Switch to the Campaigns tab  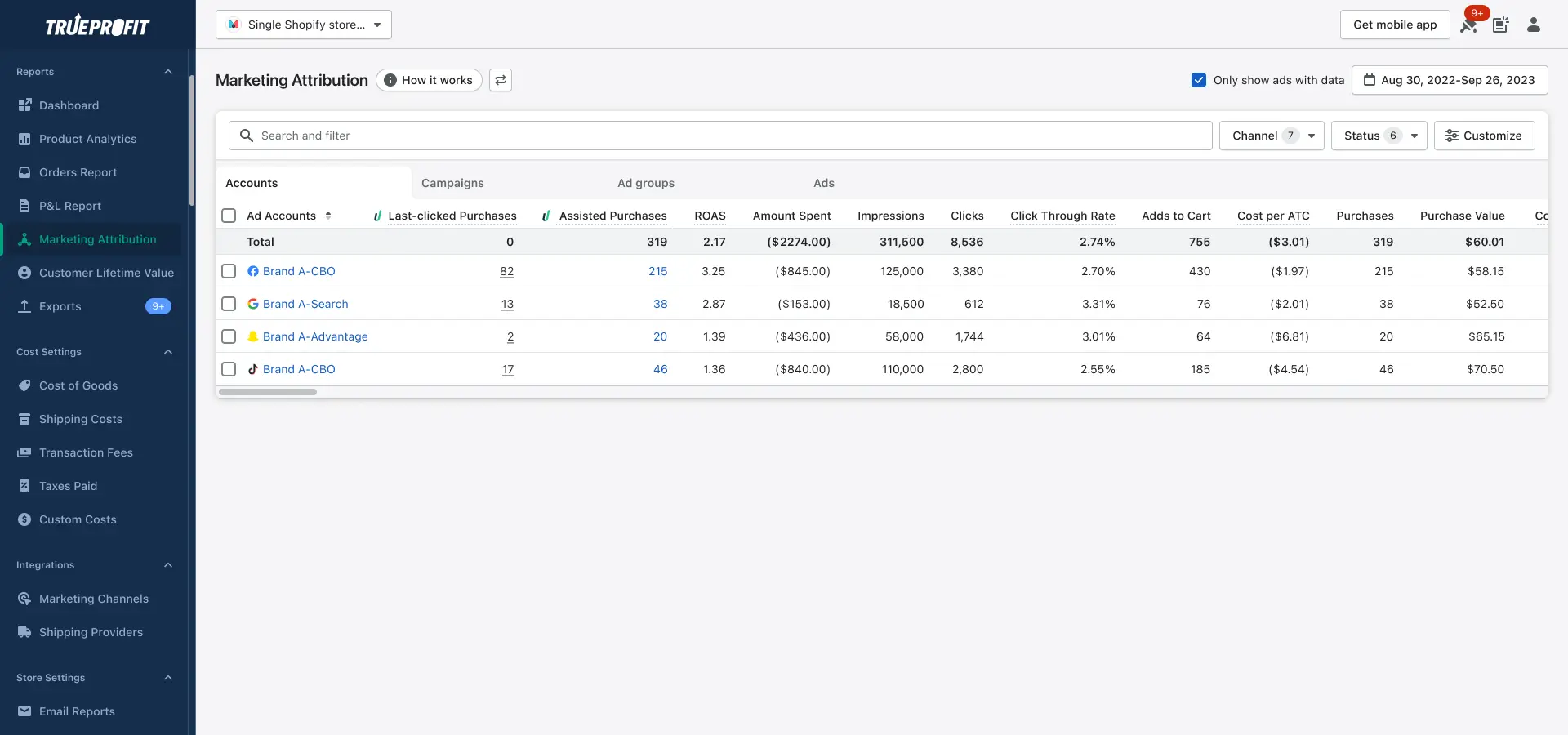[452, 183]
